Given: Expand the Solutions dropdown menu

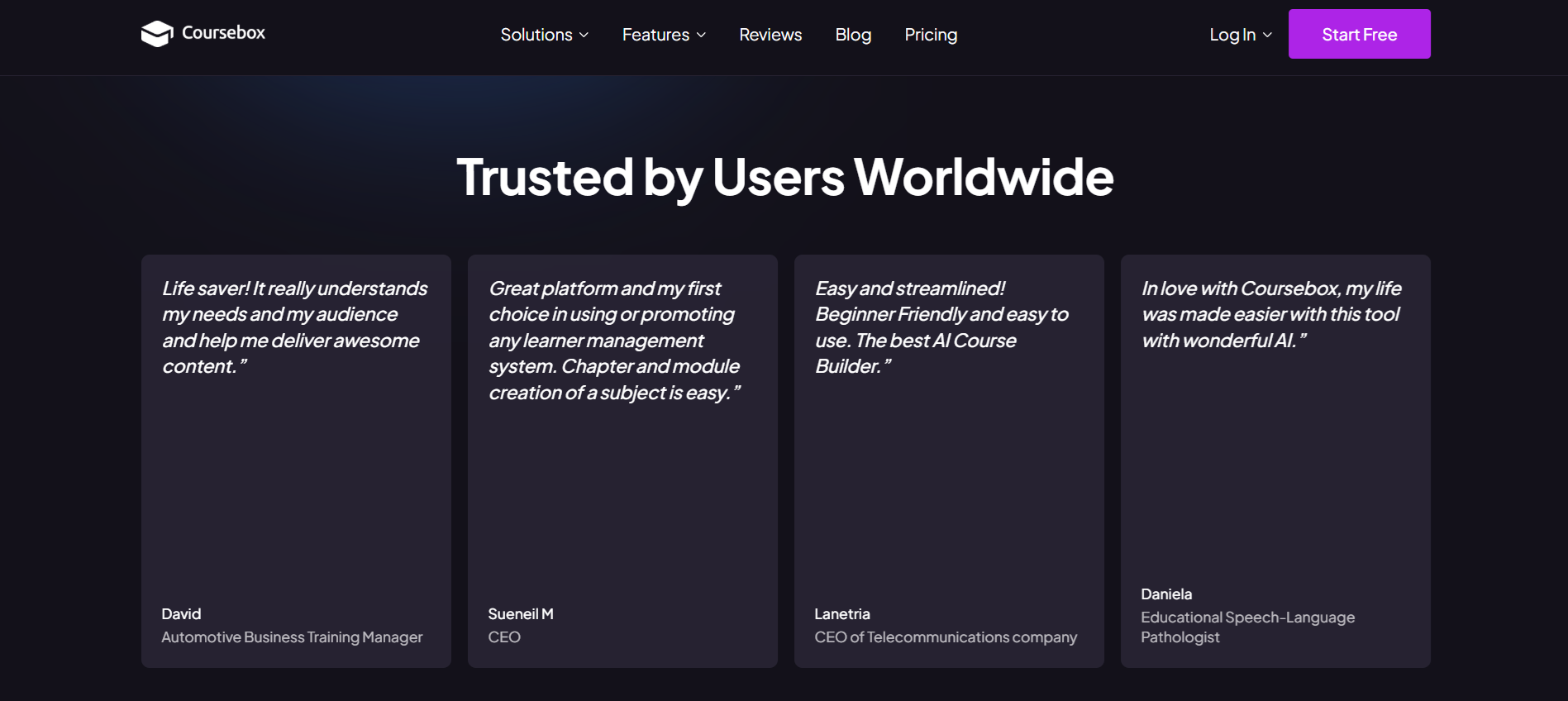Looking at the screenshot, I should pyautogui.click(x=545, y=35).
